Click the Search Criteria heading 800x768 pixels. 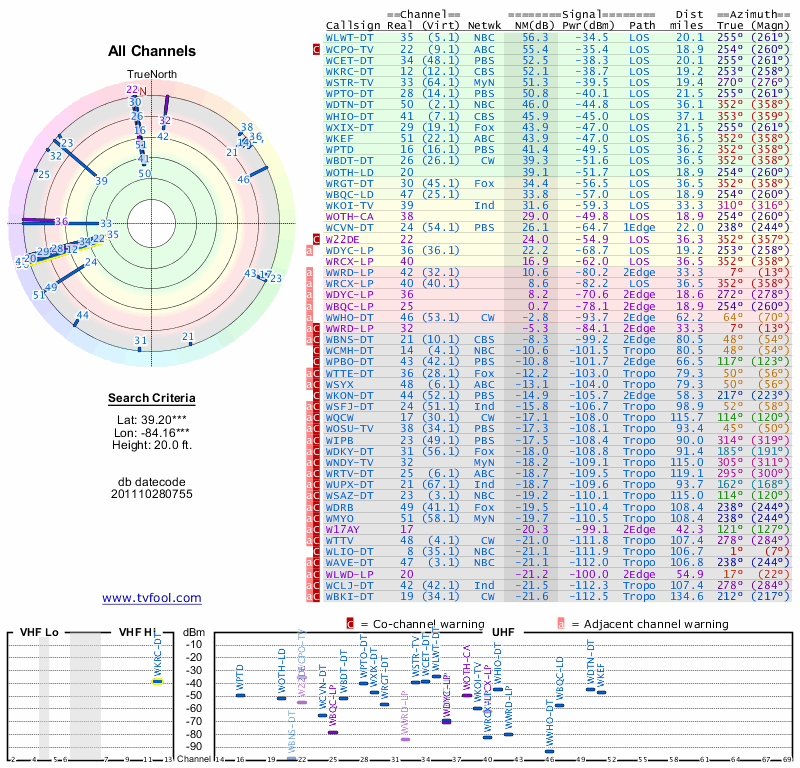[x=152, y=398]
